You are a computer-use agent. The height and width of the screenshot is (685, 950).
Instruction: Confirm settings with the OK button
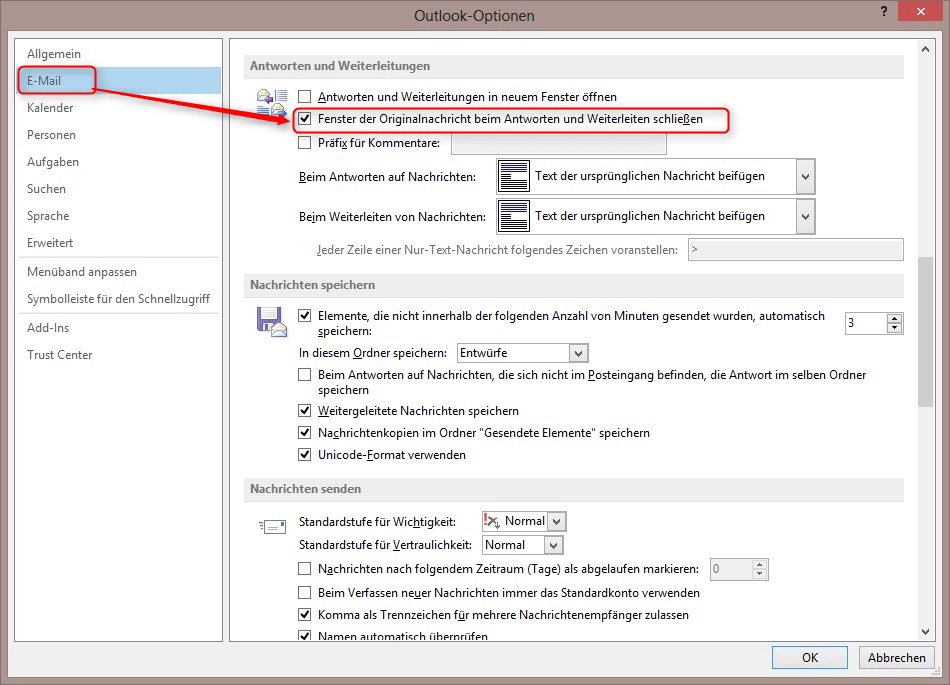point(809,658)
